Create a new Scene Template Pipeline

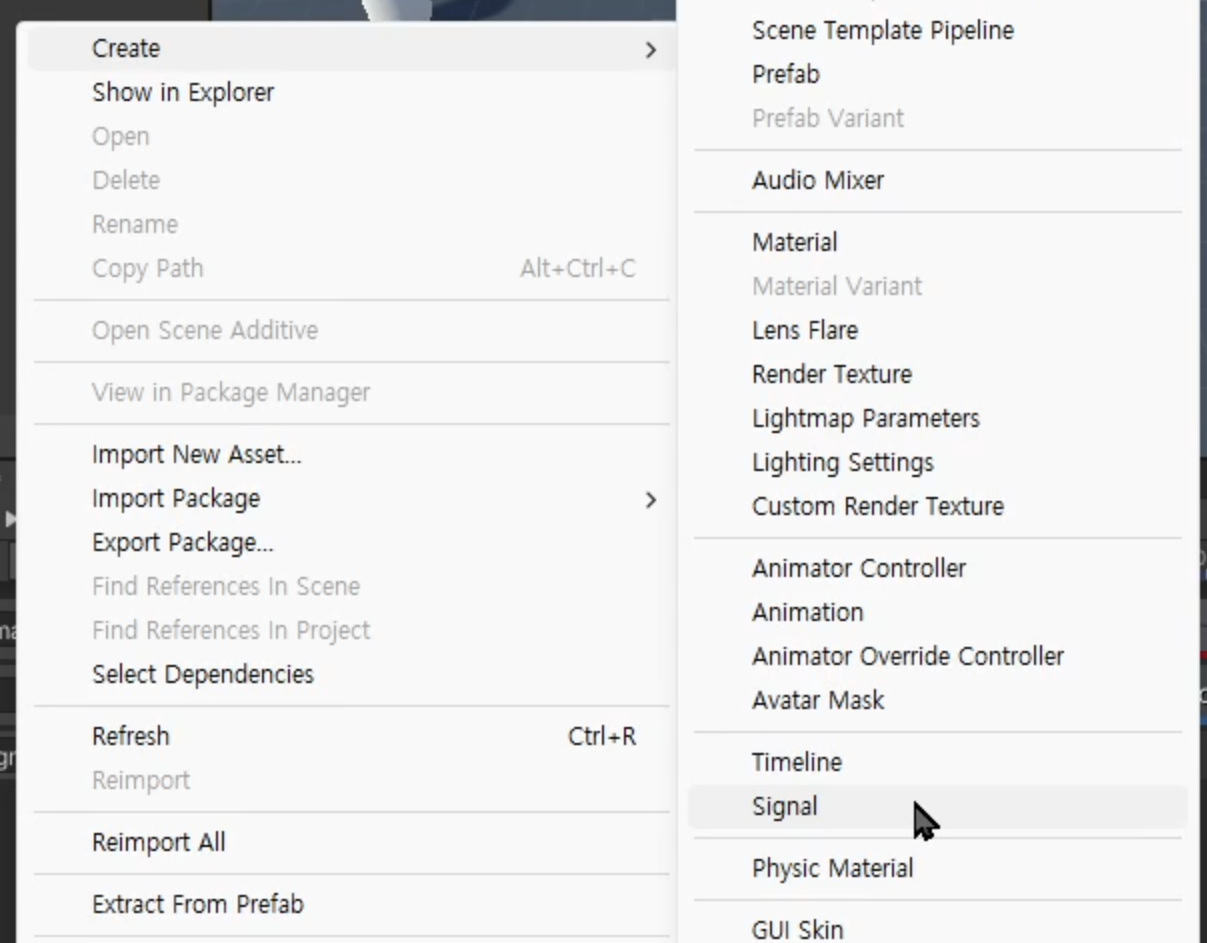[x=883, y=31]
